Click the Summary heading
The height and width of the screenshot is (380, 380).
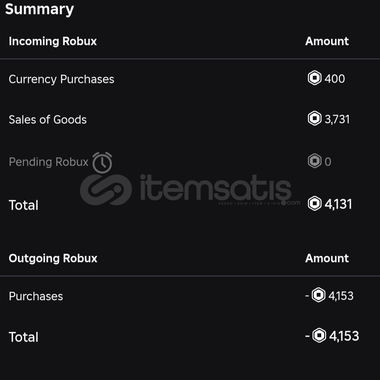pos(39,9)
